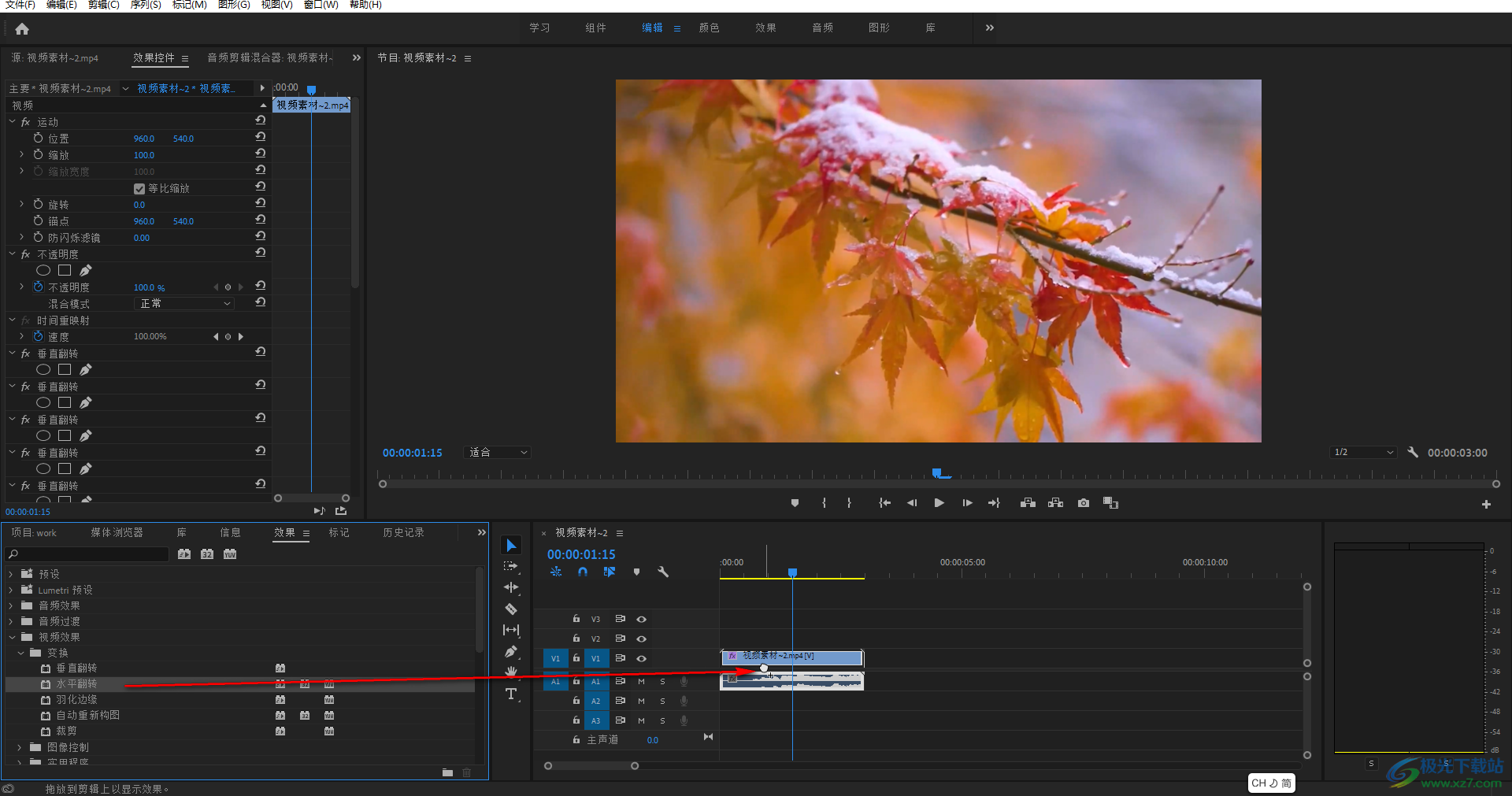Click the Extract button
Viewport: 1512px width, 796px height.
click(x=1055, y=503)
